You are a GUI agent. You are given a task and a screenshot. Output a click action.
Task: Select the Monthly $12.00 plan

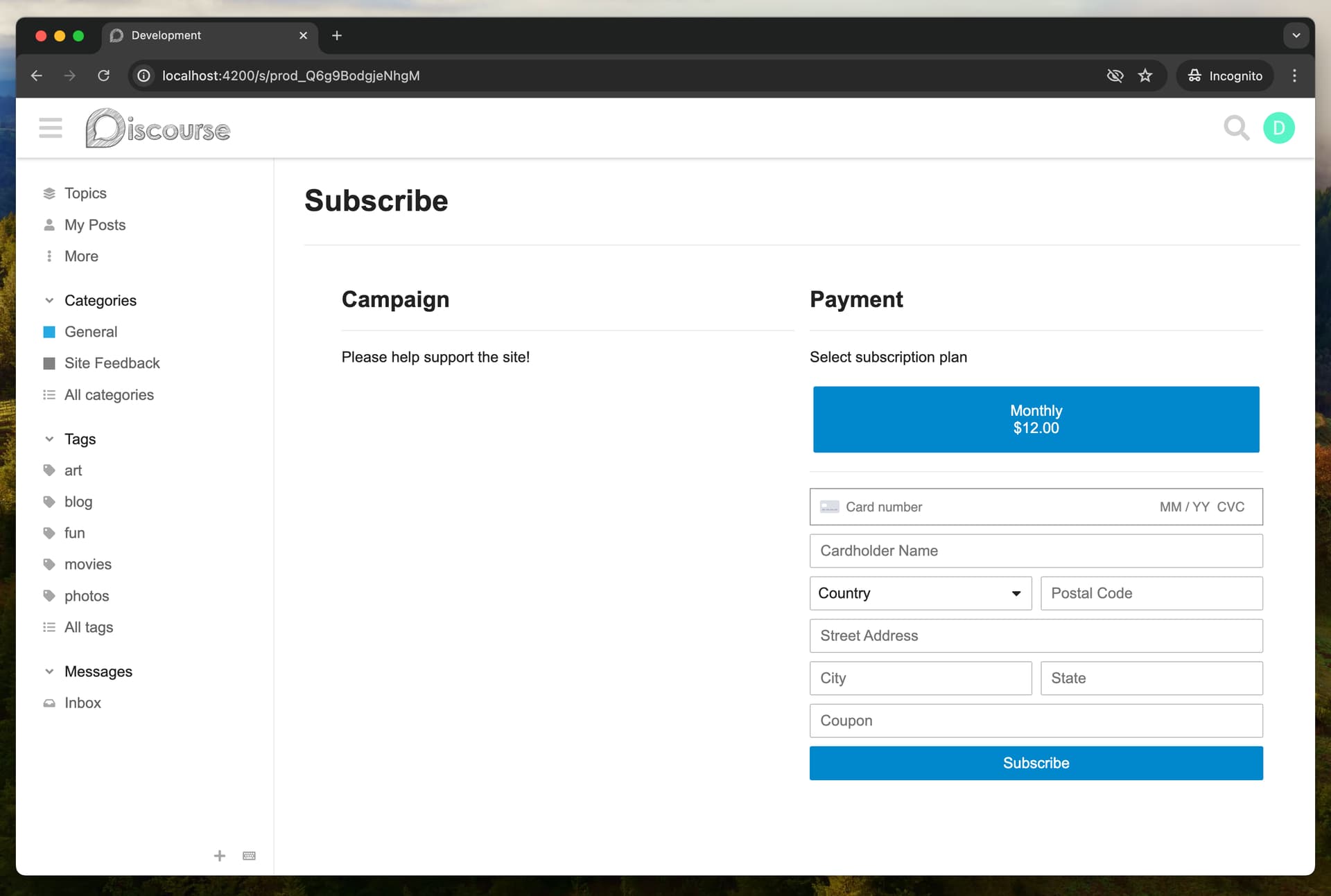(1036, 419)
